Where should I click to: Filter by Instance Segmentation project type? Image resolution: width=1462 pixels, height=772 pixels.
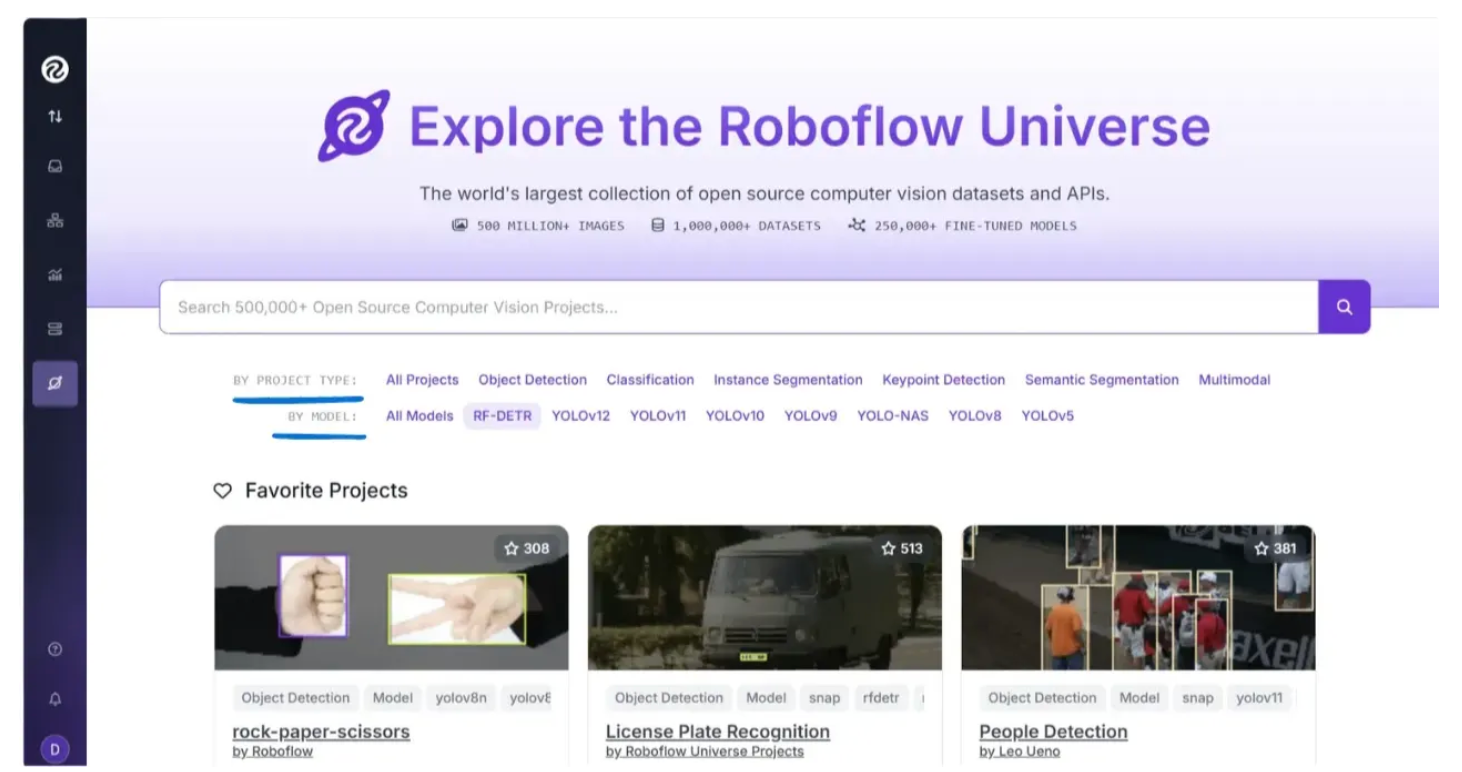pos(788,380)
